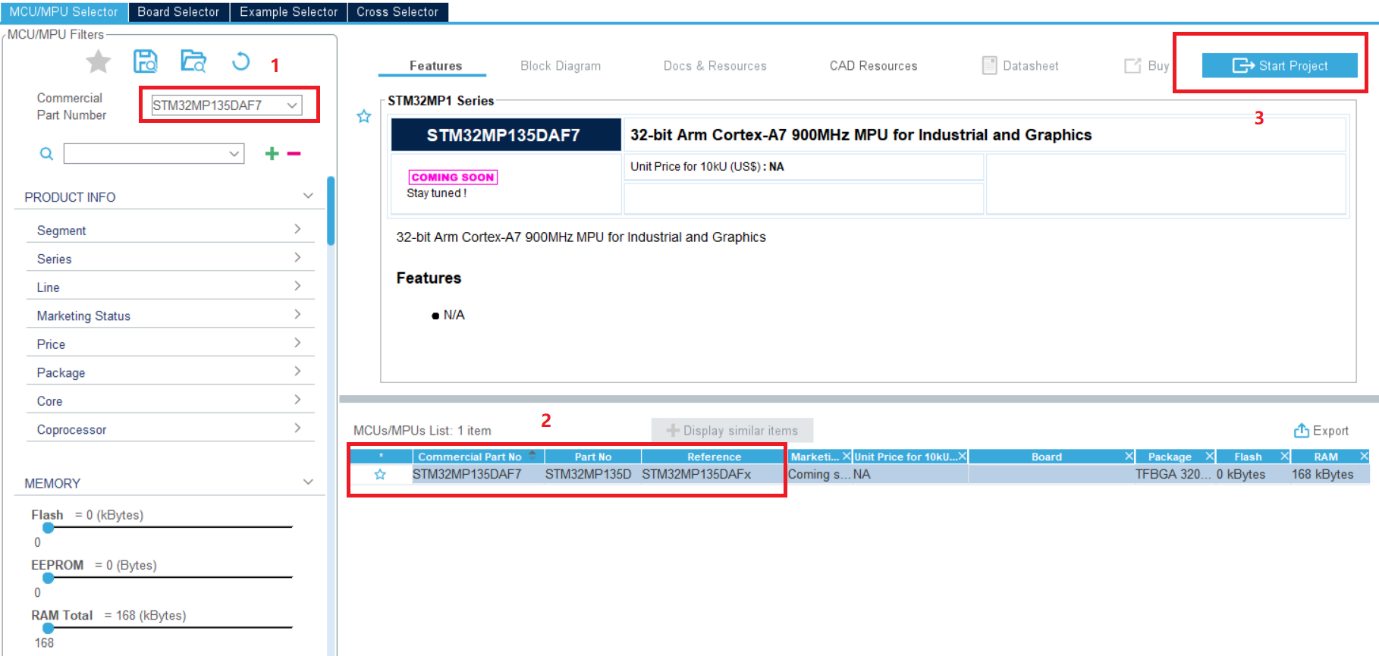Image resolution: width=1379 pixels, height=656 pixels.
Task: Export the MCU list
Action: tap(1321, 431)
